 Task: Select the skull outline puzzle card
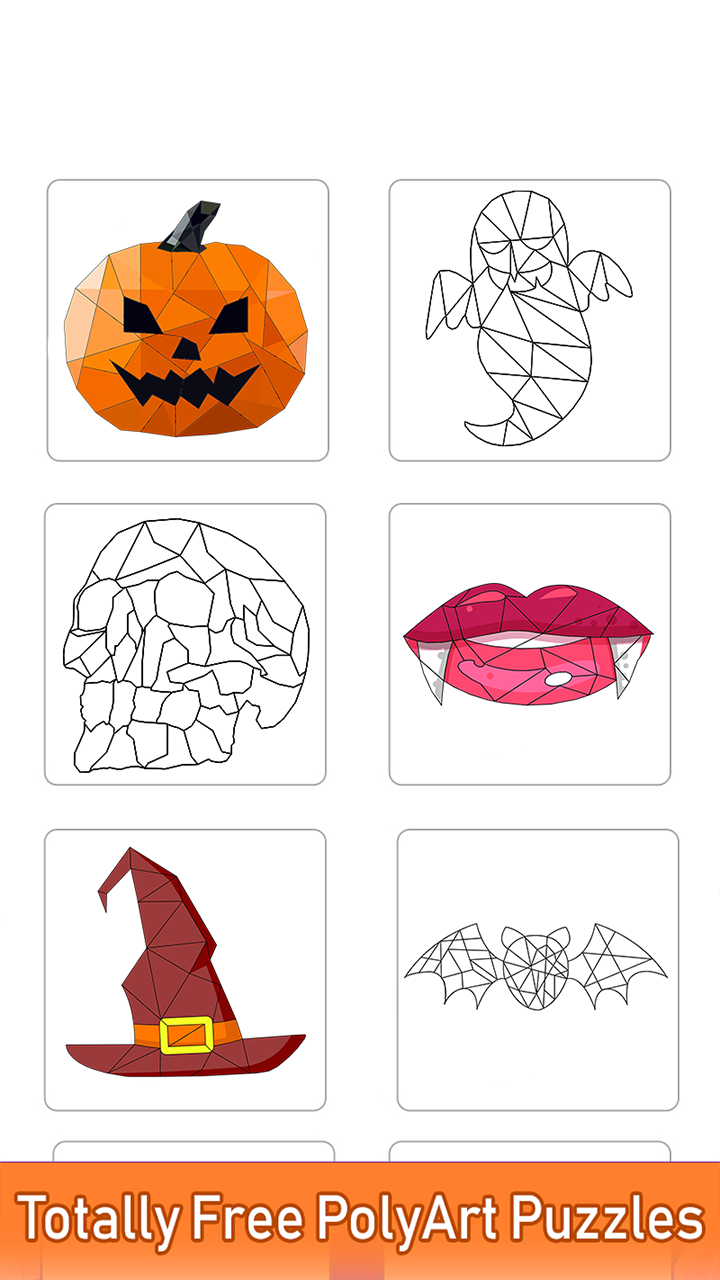185,644
